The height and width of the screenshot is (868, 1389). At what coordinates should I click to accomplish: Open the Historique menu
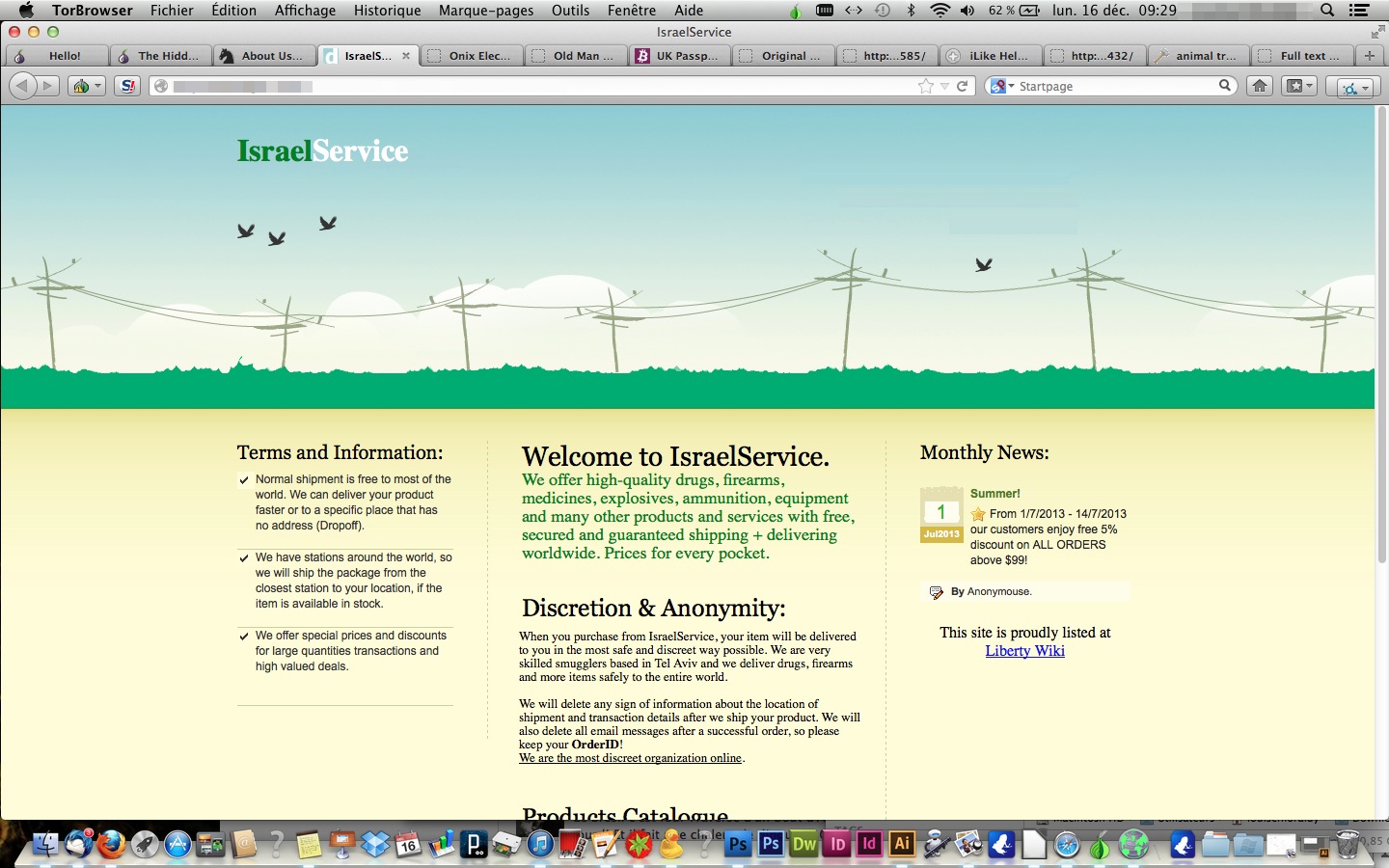point(387,11)
